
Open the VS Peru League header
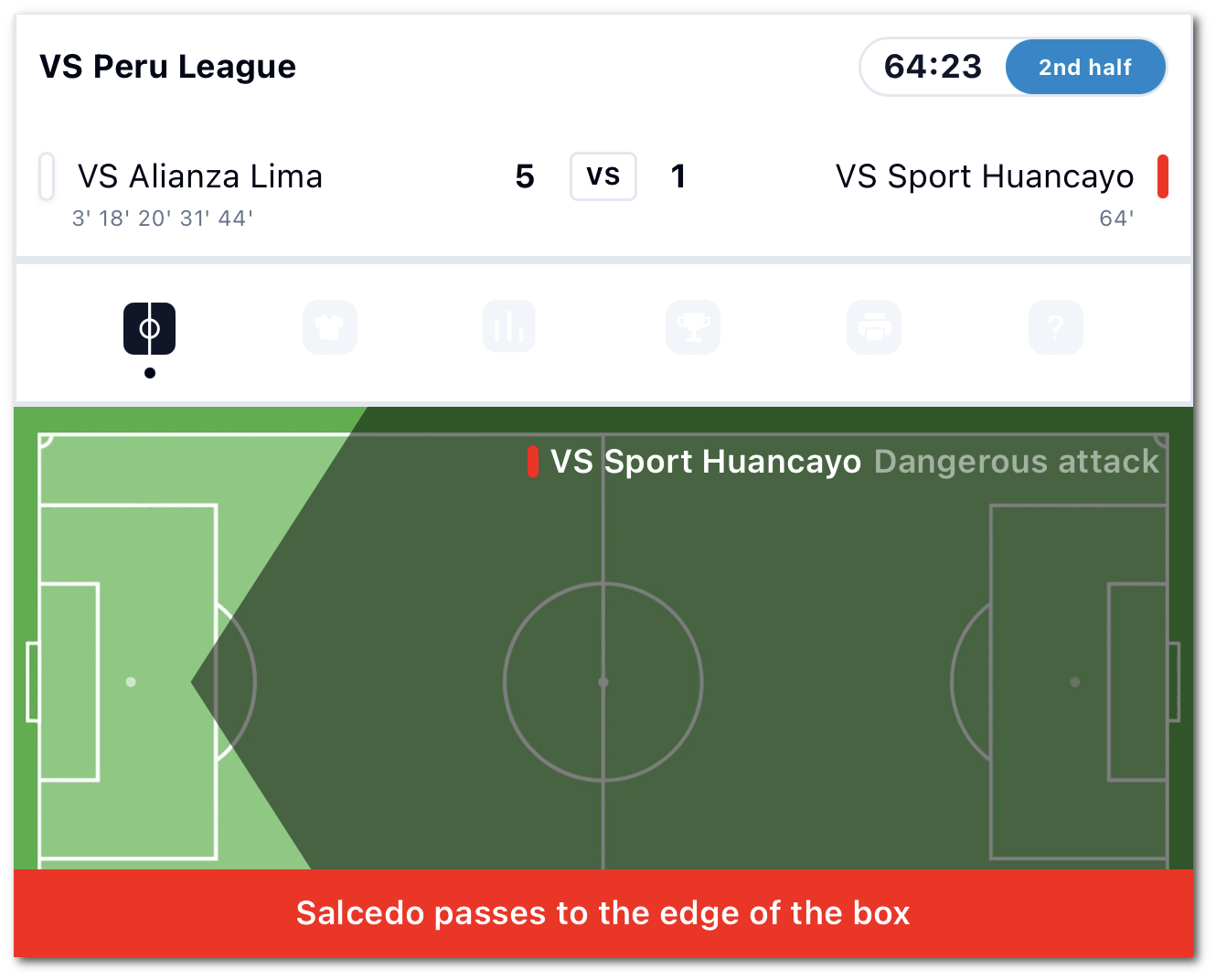click(x=167, y=66)
